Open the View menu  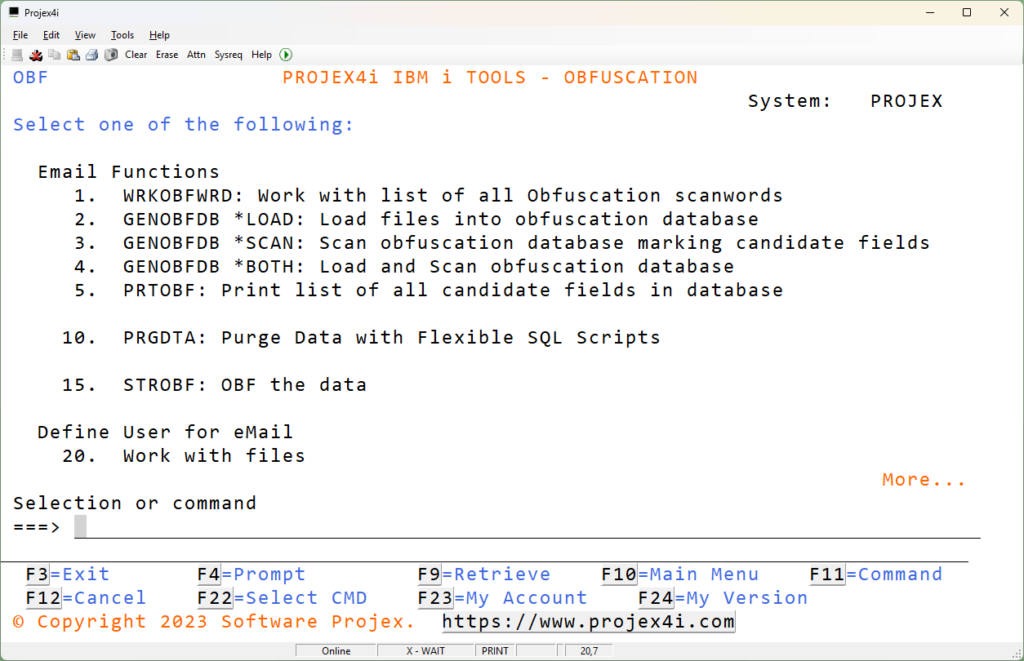click(x=85, y=35)
